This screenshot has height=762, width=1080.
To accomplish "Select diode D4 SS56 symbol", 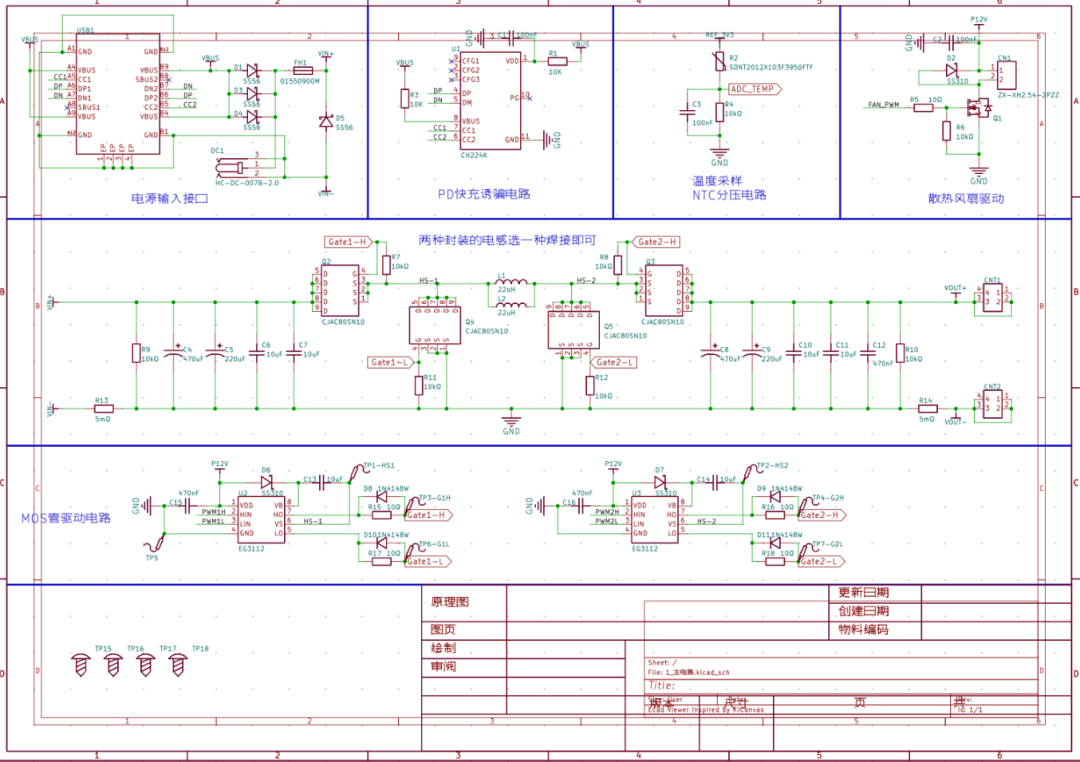I will point(253,117).
